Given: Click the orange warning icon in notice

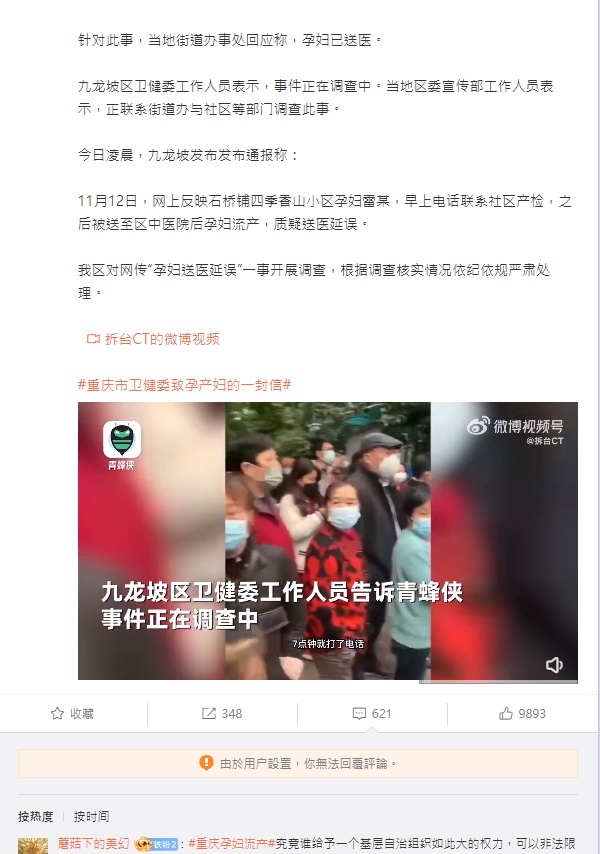Looking at the screenshot, I should [206, 762].
